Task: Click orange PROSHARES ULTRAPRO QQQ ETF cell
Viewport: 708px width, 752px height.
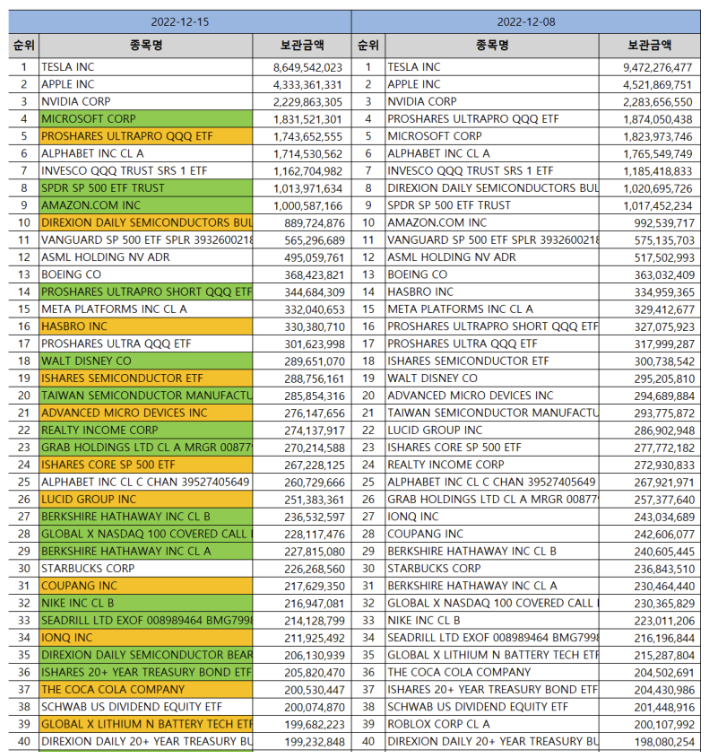Action: click(146, 136)
